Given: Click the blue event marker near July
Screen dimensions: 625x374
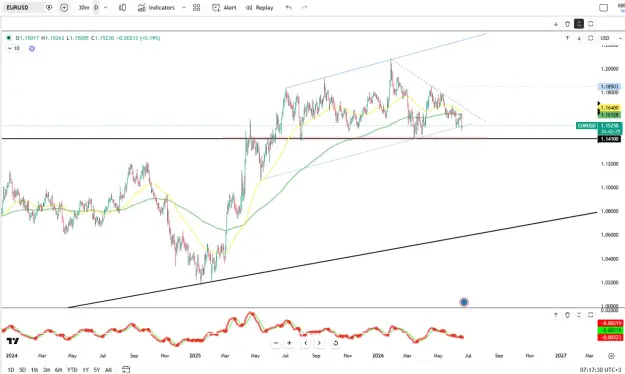Looking at the screenshot, I should [464, 302].
